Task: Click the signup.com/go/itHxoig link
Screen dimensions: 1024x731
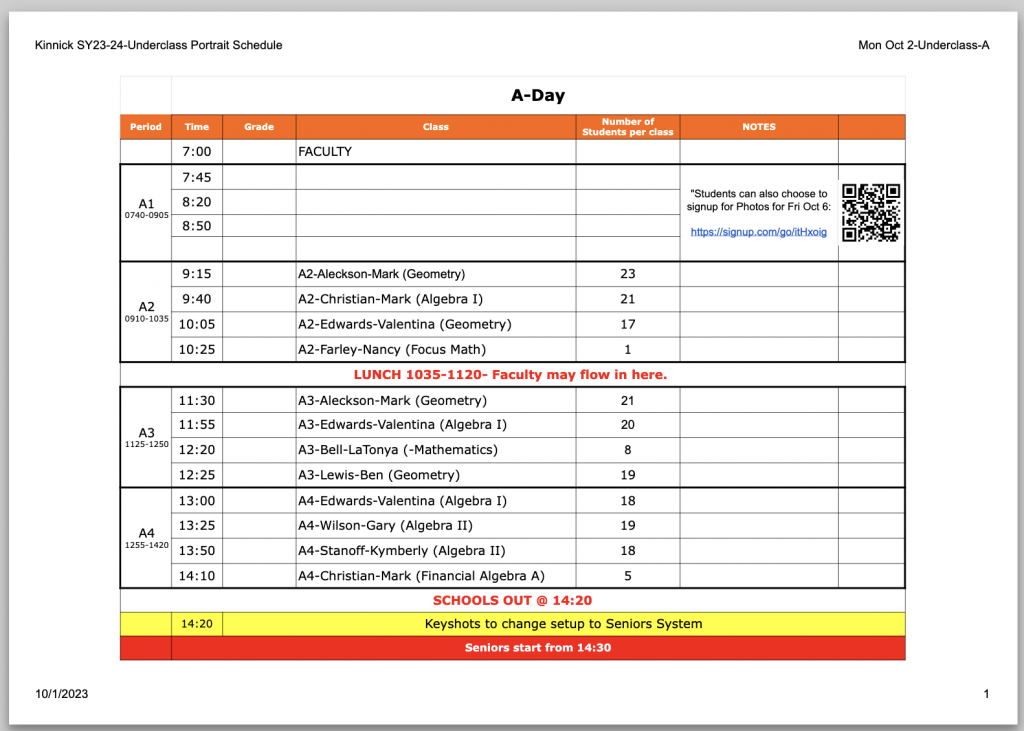Action: click(759, 232)
